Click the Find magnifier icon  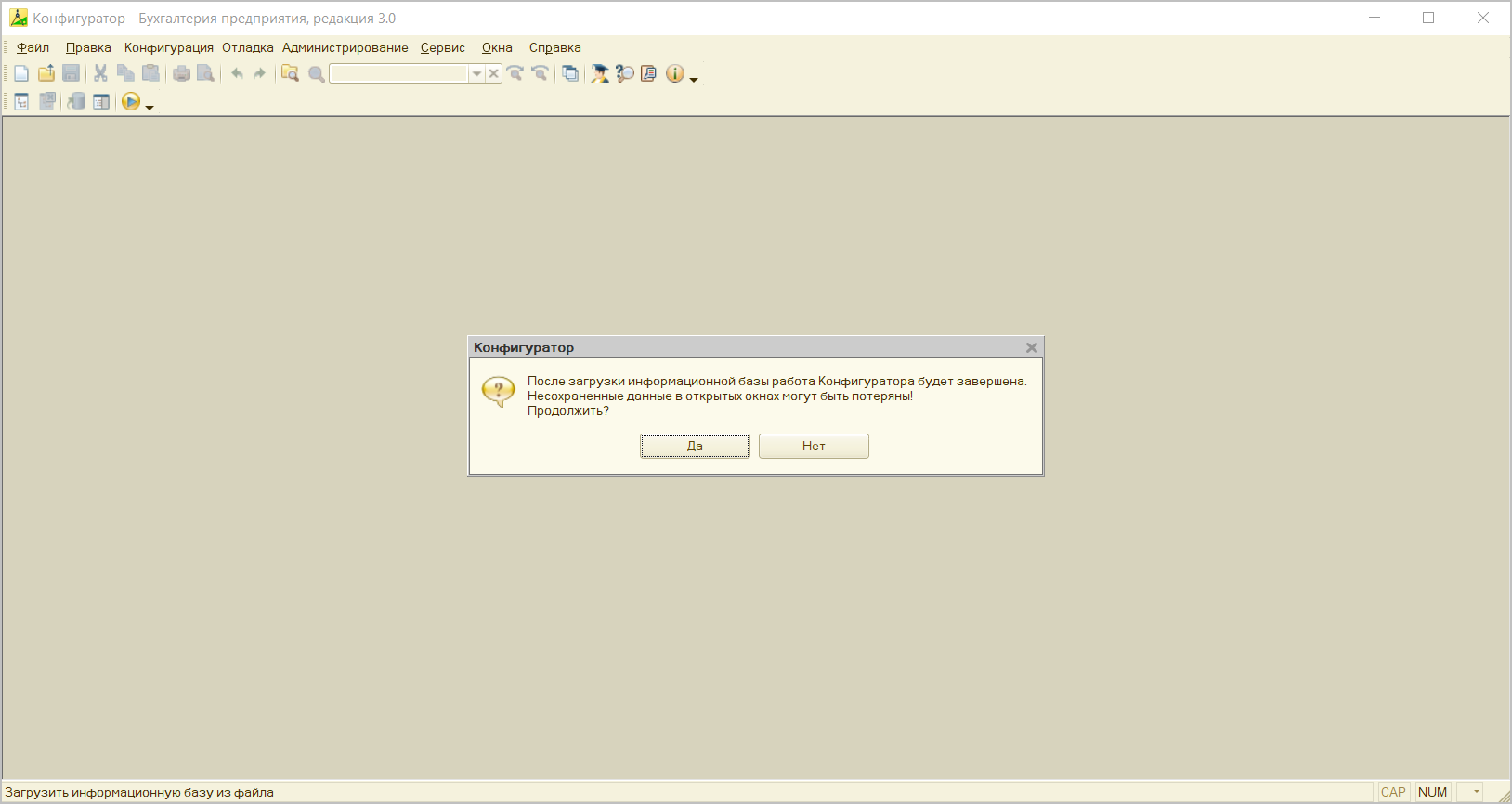[317, 74]
